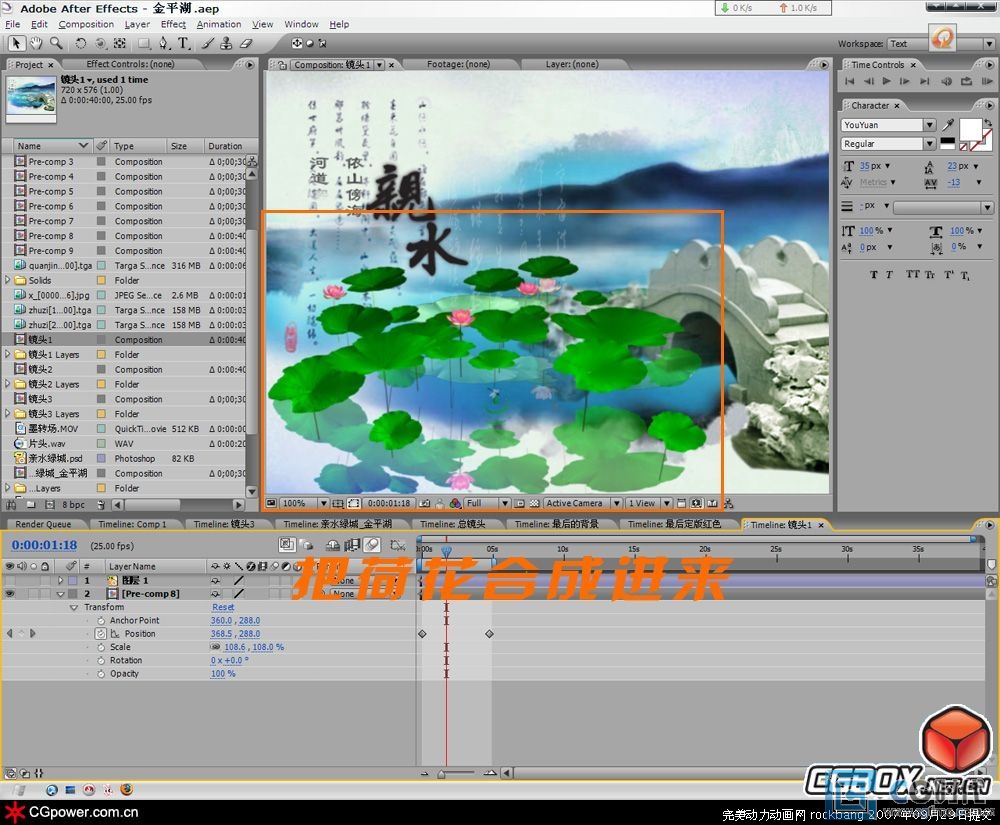The width and height of the screenshot is (1000, 825).
Task: Click the white fill color swatch
Action: tap(970, 129)
